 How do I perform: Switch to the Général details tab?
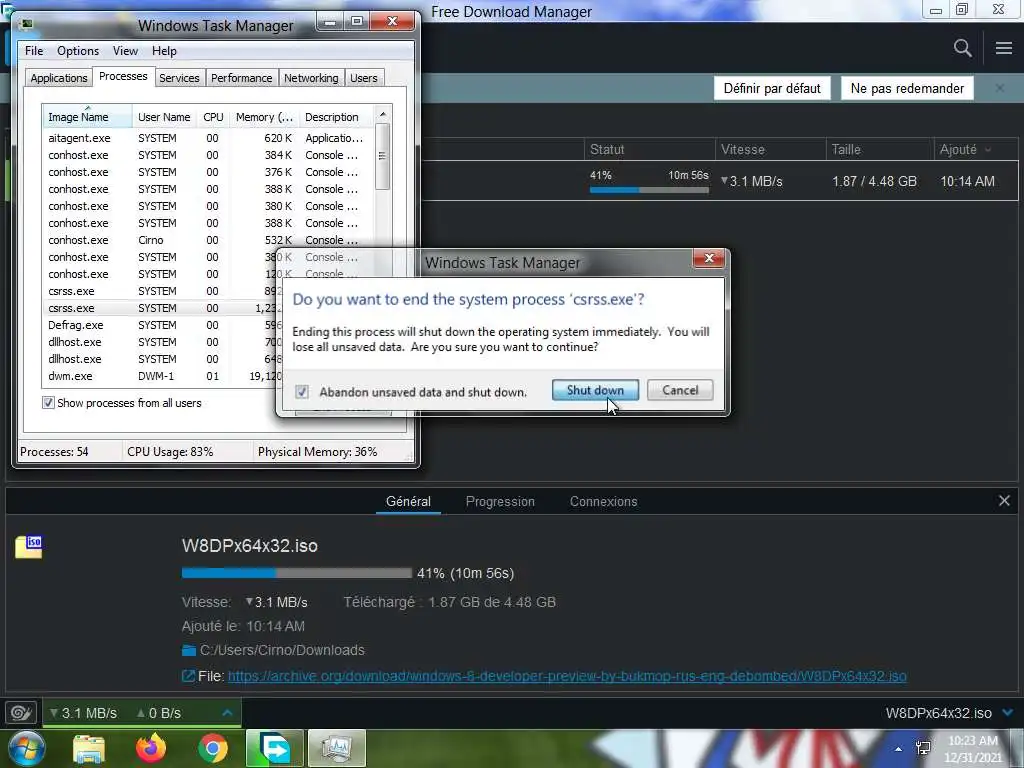click(408, 502)
